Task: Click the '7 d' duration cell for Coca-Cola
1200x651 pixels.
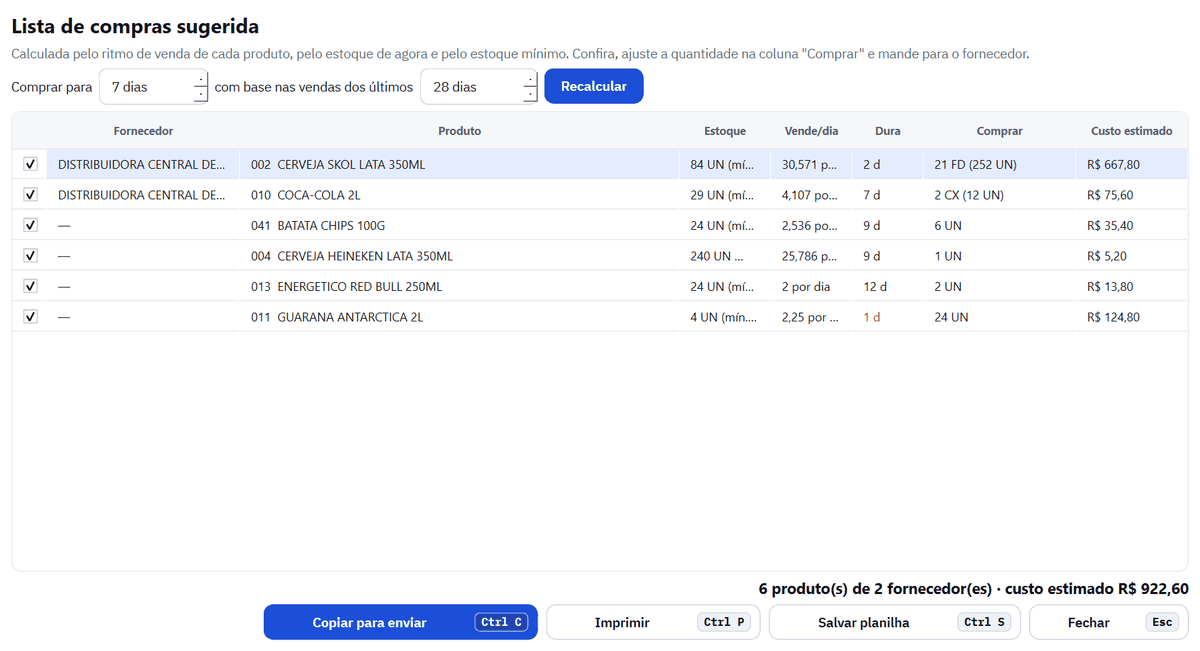Action: click(887, 195)
